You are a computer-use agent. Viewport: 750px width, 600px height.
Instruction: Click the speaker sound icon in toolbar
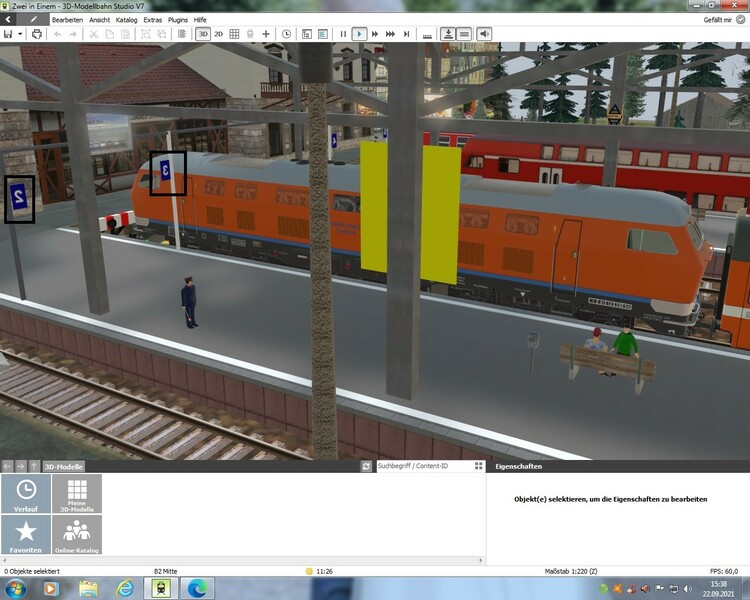pyautogui.click(x=484, y=34)
